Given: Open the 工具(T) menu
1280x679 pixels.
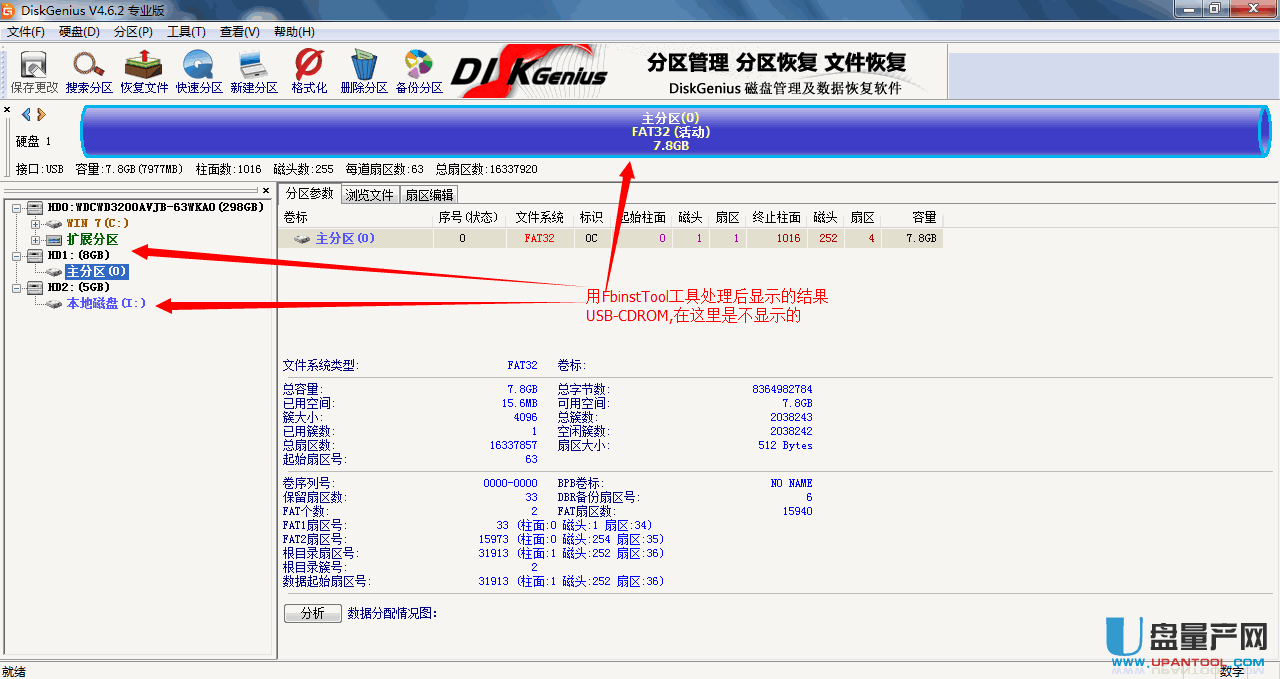Looking at the screenshot, I should click(186, 32).
